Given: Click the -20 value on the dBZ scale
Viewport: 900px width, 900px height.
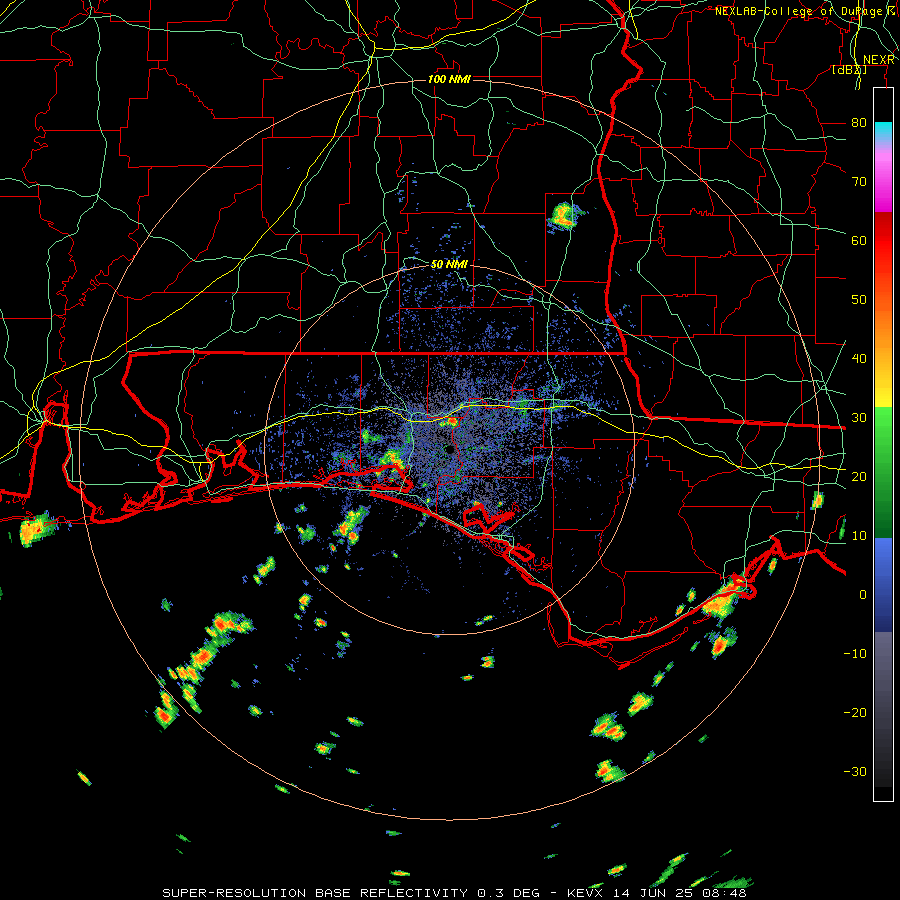Looking at the screenshot, I should pyautogui.click(x=855, y=712).
